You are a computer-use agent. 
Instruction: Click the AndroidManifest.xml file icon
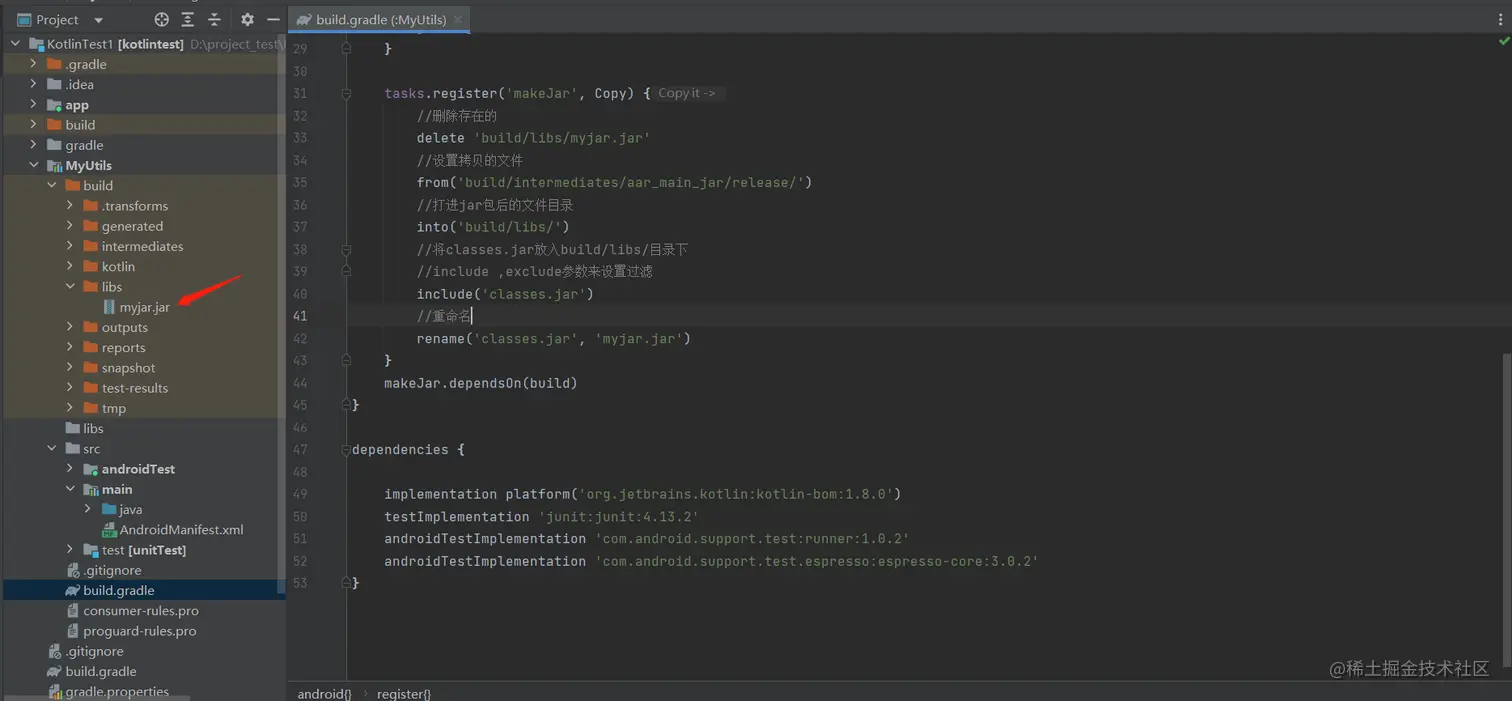coord(110,530)
